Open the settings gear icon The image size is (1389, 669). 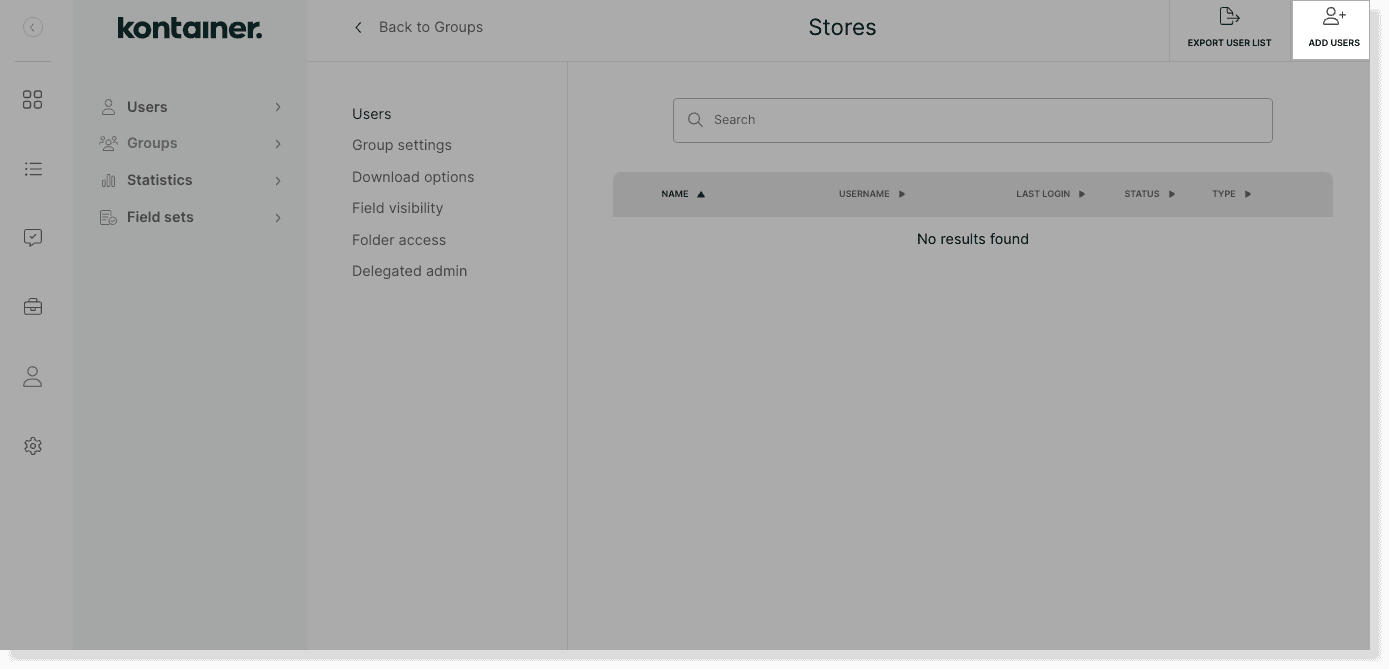coord(33,446)
